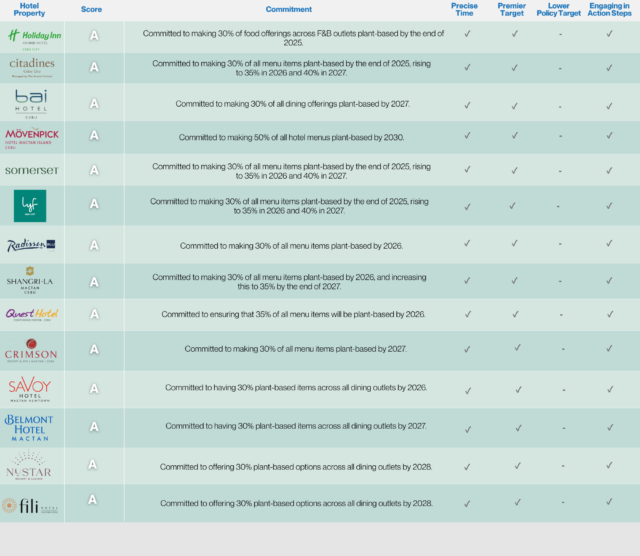Viewport: 640px width, 556px height.
Task: Click Premier Target checkmark in Mövenpick row
Action: [x=515, y=136]
